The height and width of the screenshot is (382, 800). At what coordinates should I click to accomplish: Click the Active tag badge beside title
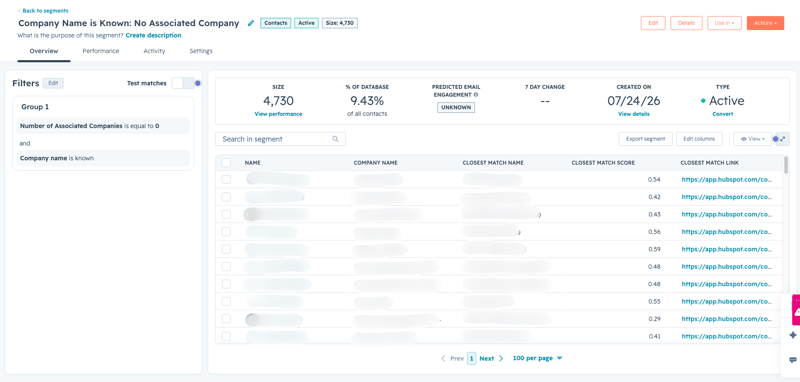coord(307,23)
